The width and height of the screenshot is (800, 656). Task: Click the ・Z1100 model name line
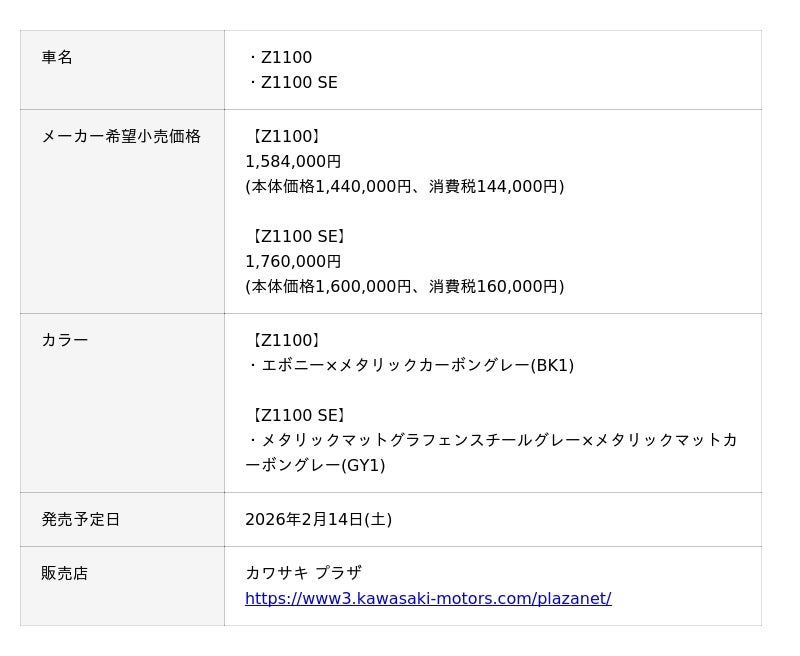point(280,58)
